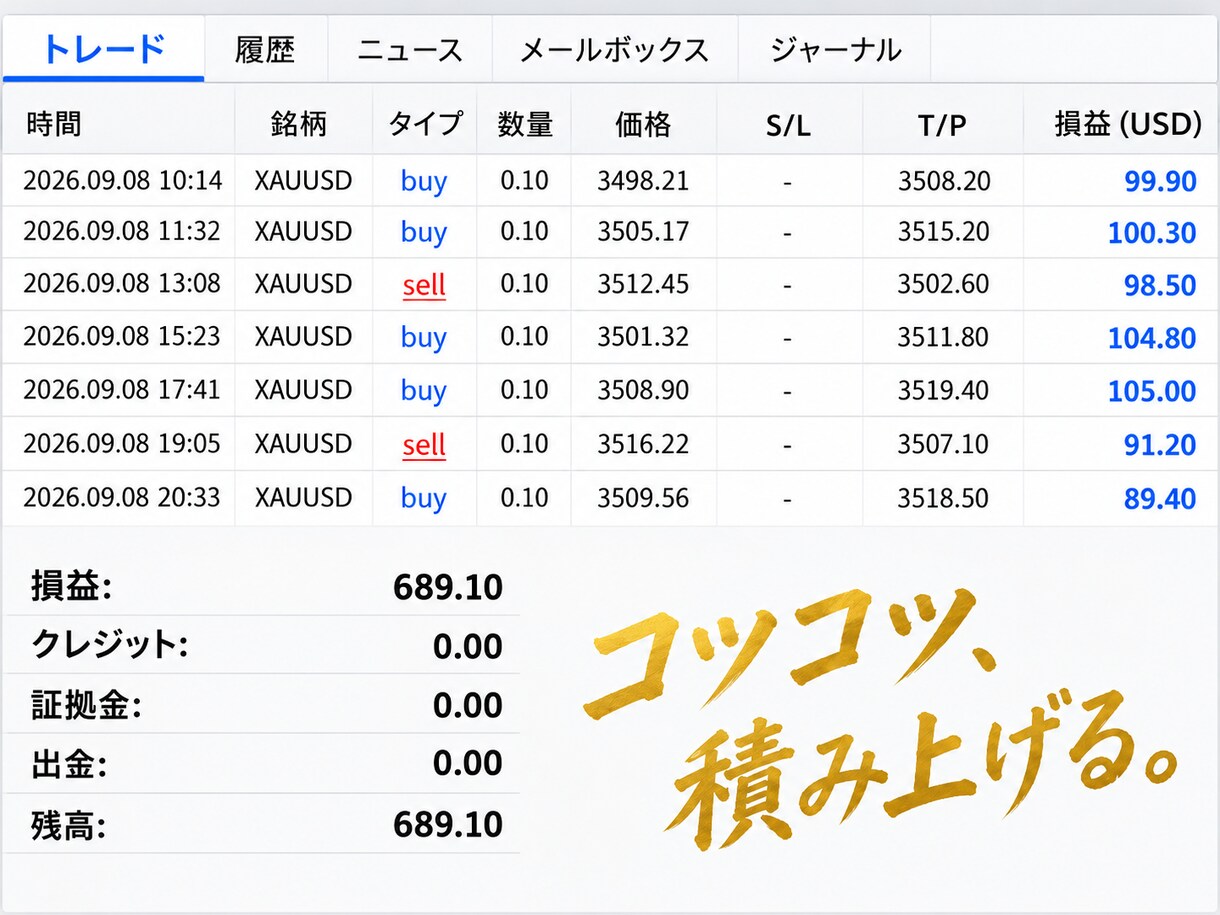The image size is (1220, 915).
Task: Open the 履歴 tab
Action: pos(266,49)
